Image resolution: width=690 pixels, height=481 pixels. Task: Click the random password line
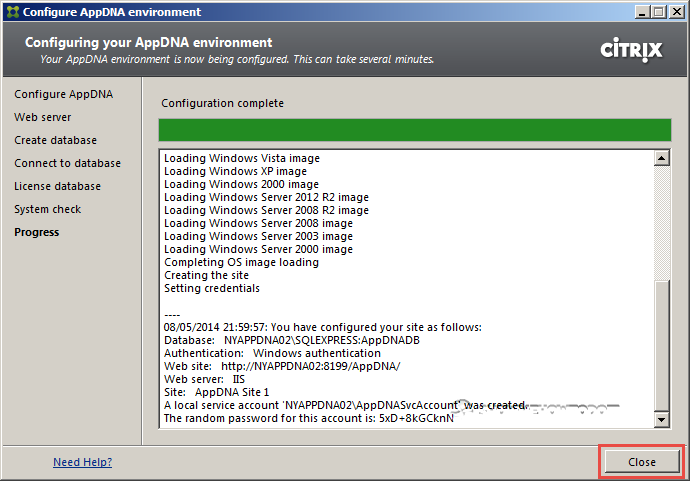308,418
